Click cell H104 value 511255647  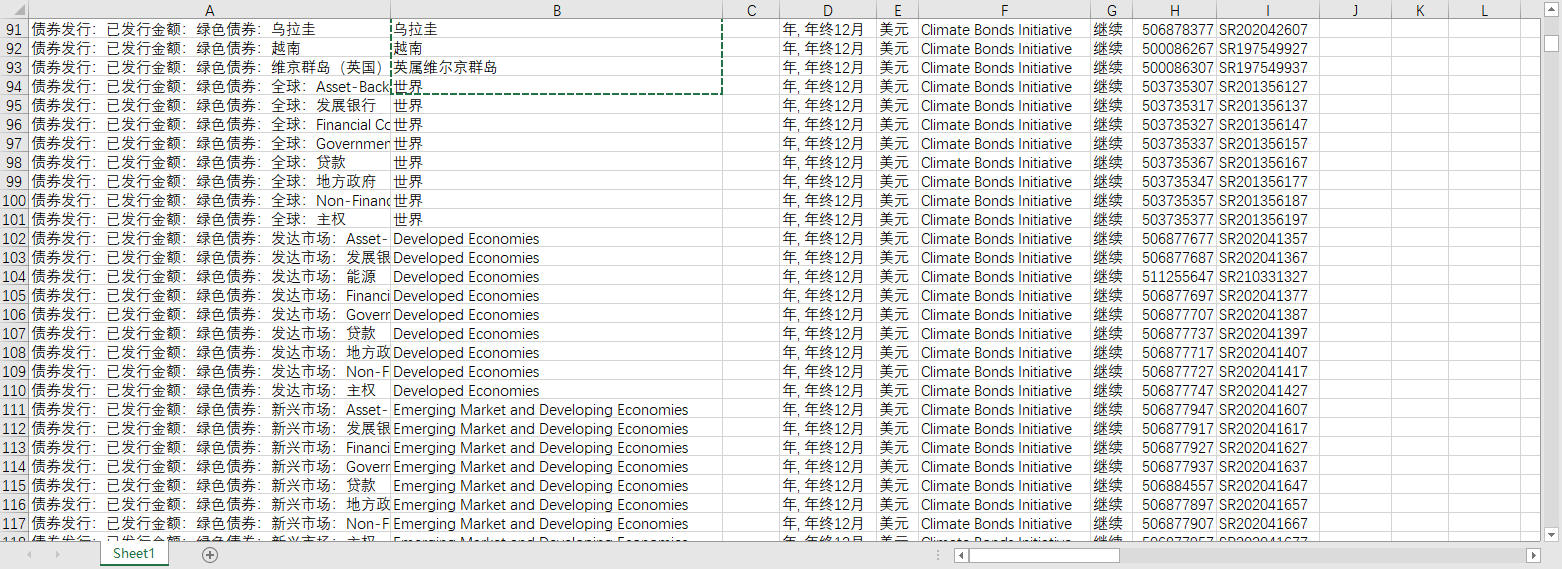[x=1174, y=277]
